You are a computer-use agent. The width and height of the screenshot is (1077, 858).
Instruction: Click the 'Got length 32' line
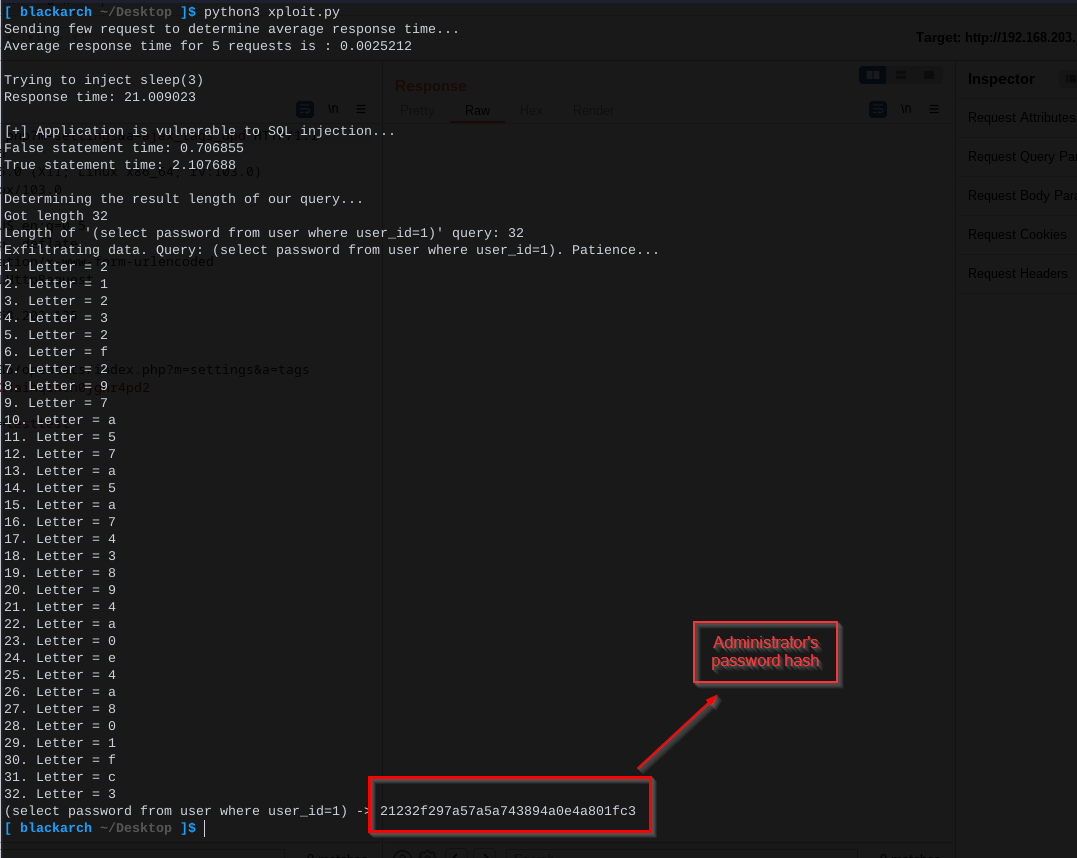coord(56,216)
